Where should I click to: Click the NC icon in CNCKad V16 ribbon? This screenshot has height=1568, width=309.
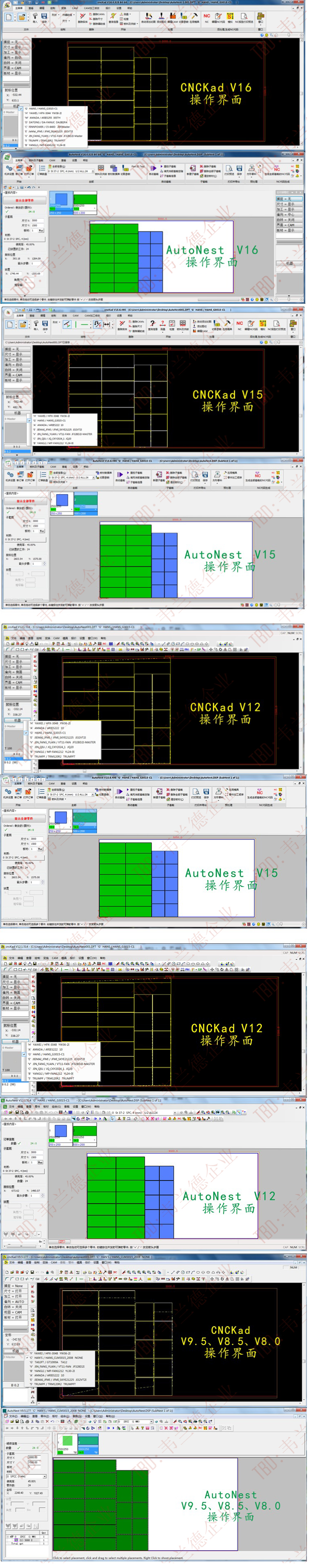(x=207, y=17)
